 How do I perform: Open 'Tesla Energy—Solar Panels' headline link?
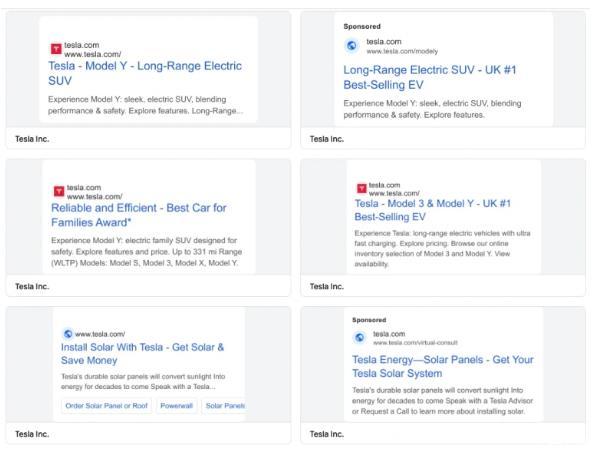tap(443, 366)
